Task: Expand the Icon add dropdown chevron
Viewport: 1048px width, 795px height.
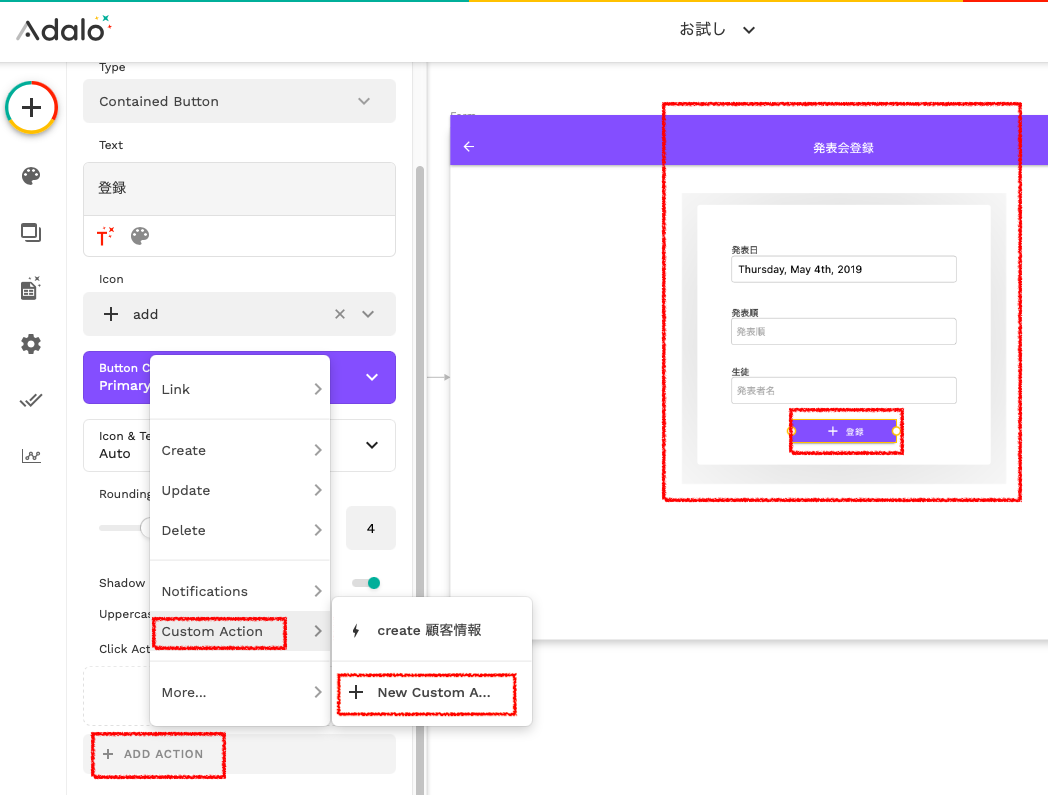Action: click(368, 314)
